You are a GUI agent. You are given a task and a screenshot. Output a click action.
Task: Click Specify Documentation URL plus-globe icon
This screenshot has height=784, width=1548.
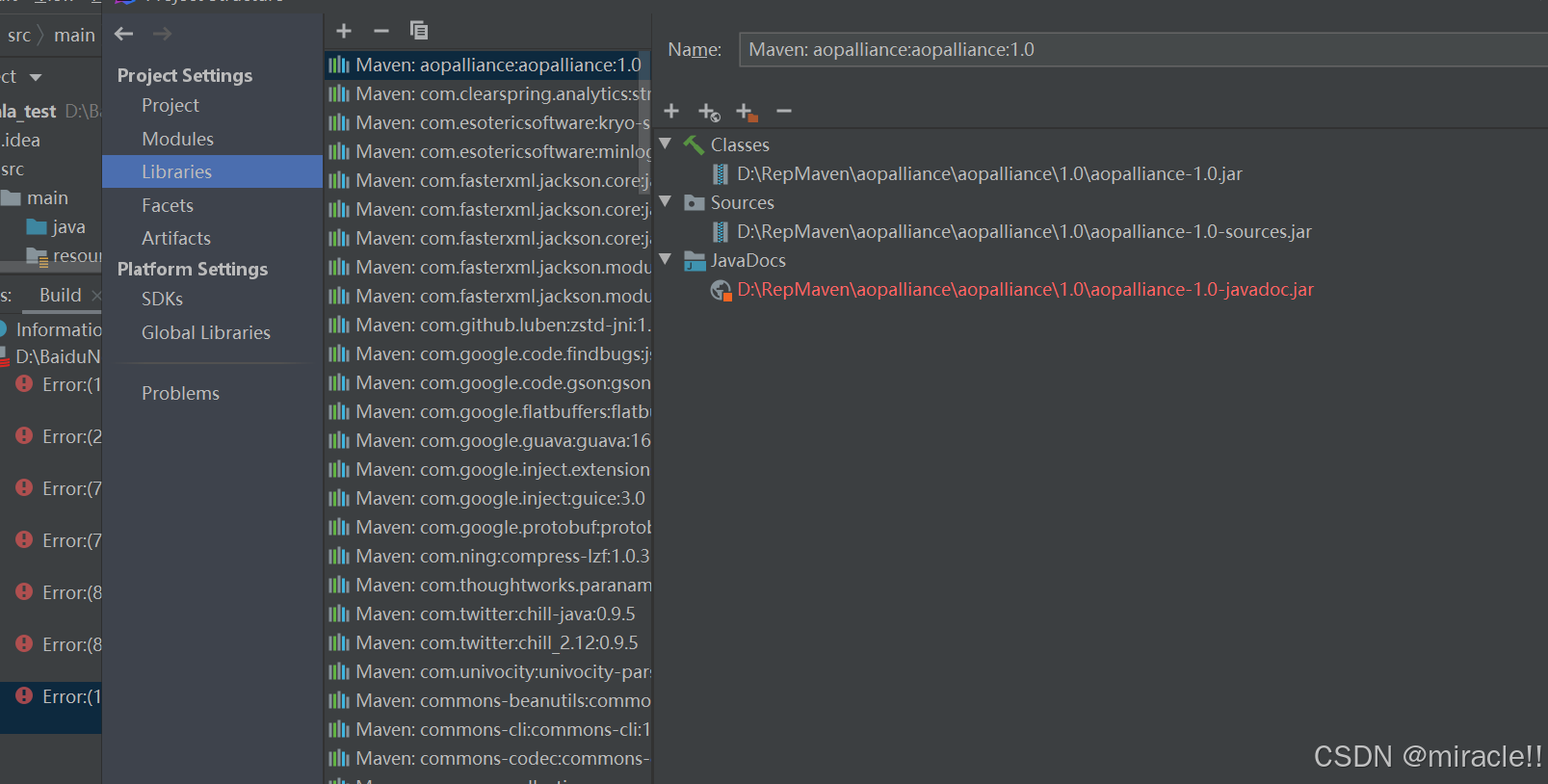[709, 113]
